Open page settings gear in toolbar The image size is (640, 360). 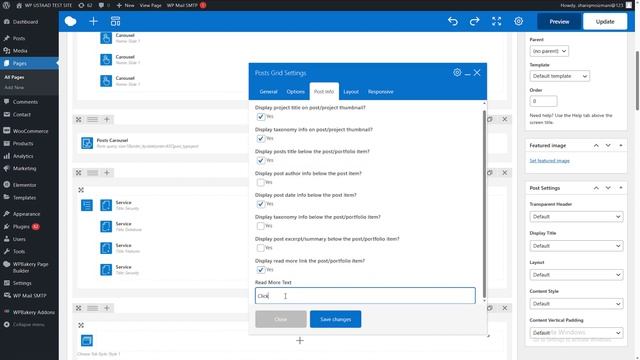pyautogui.click(x=518, y=21)
